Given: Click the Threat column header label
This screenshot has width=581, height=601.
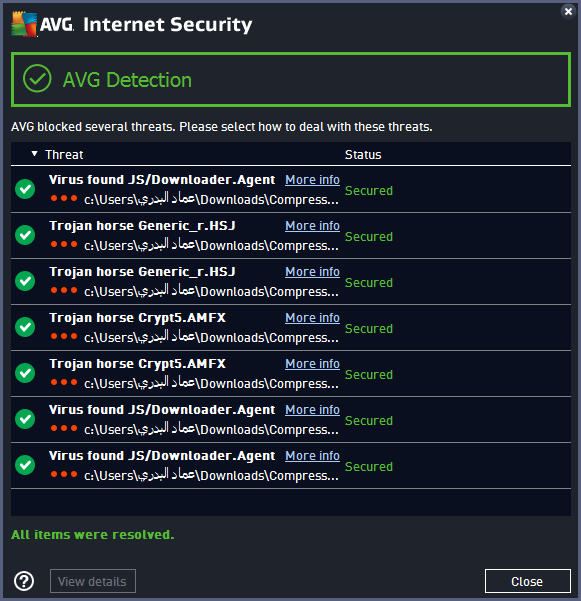Looking at the screenshot, I should tap(64, 154).
